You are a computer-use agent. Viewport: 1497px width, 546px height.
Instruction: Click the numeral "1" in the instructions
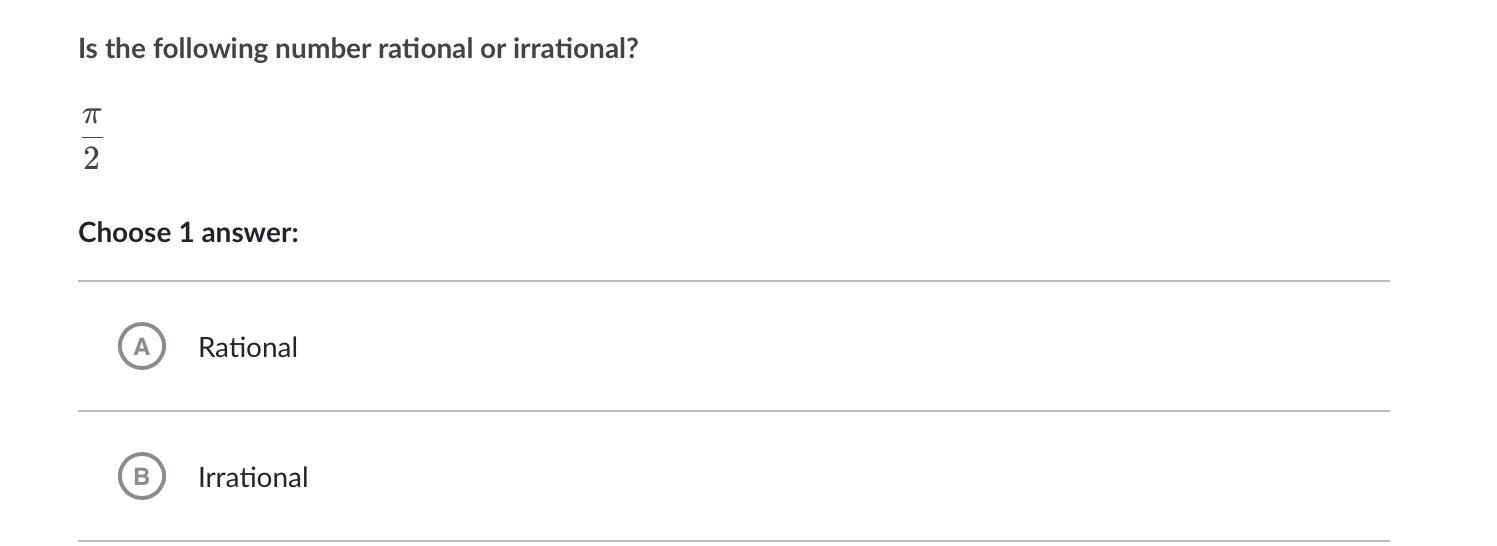pyautogui.click(x=186, y=233)
